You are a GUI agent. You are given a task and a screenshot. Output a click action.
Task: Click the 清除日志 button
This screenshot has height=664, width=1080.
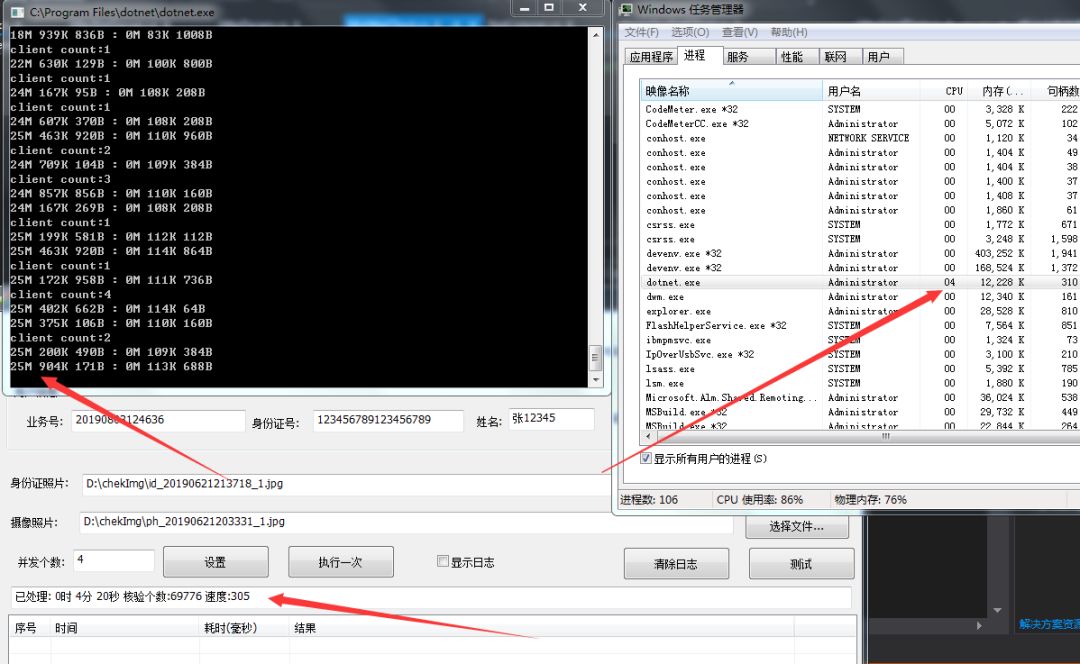tap(678, 563)
